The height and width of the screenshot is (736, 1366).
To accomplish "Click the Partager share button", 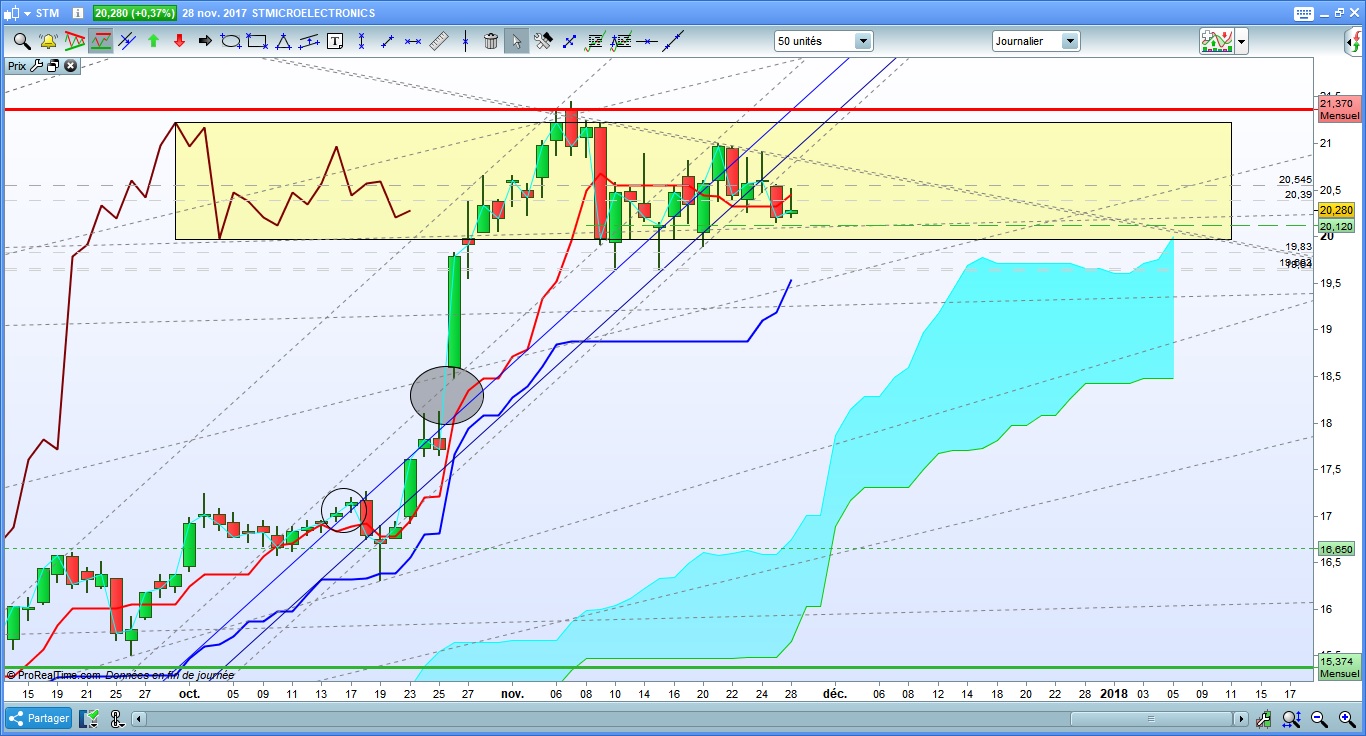I will pos(40,718).
